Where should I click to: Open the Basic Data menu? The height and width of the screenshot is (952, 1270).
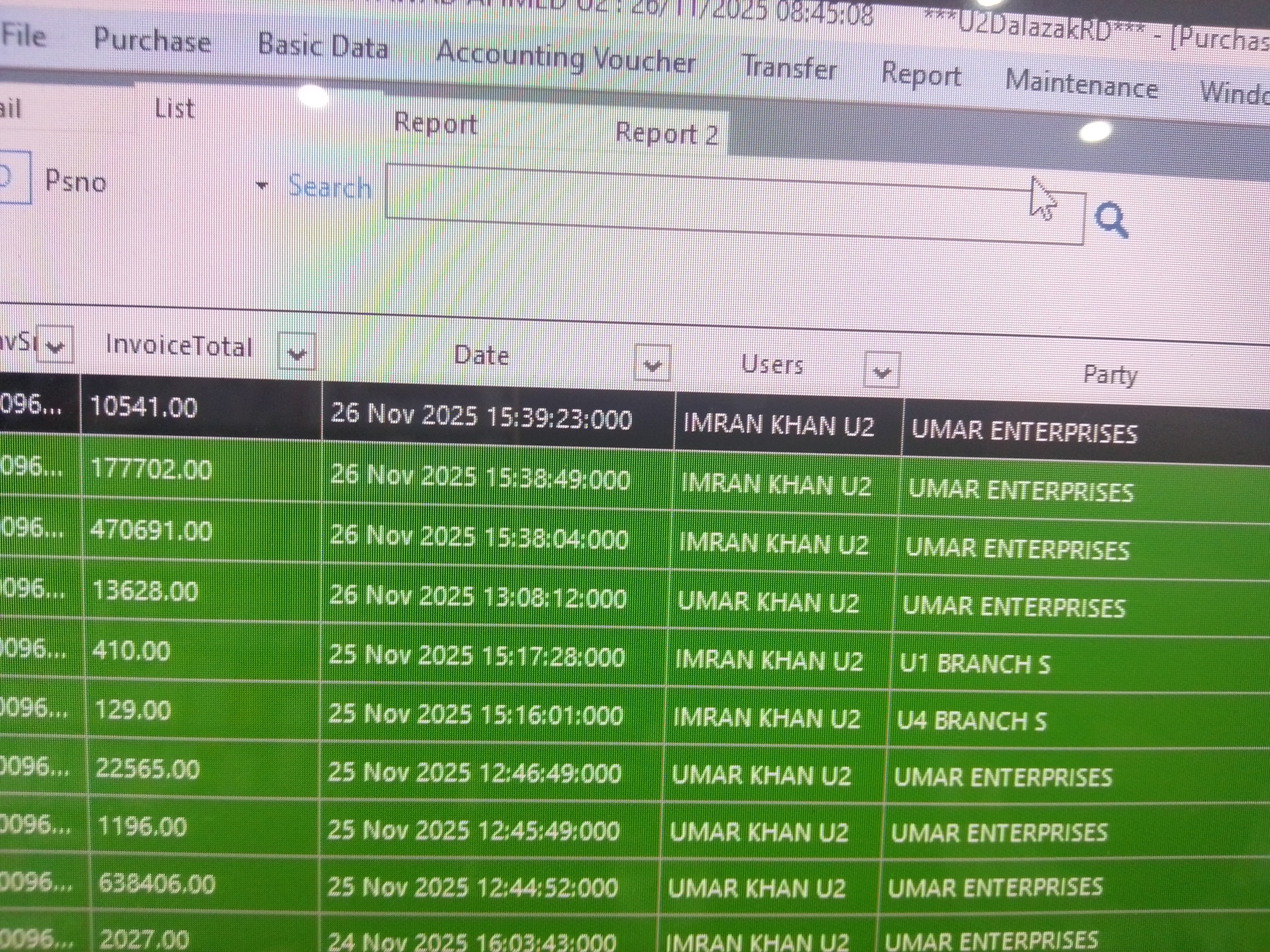point(323,46)
